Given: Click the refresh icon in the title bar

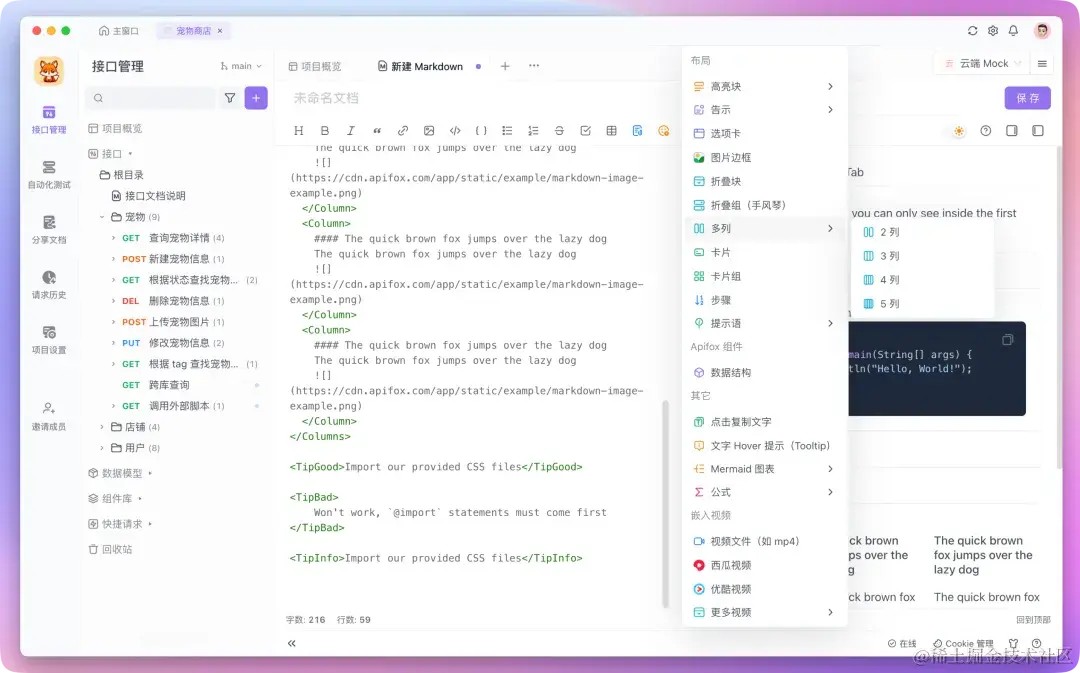Looking at the screenshot, I should 973,30.
